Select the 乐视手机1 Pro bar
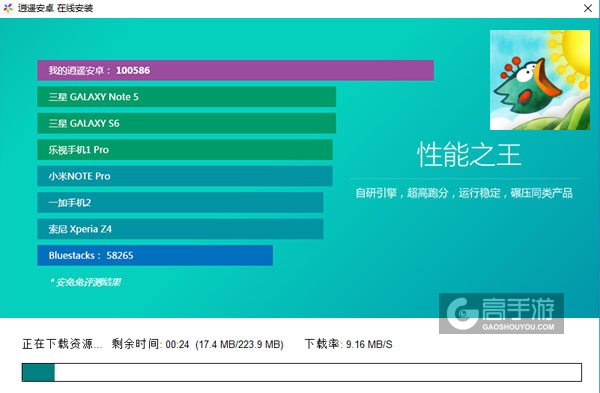The height and width of the screenshot is (393, 600). 185,150
